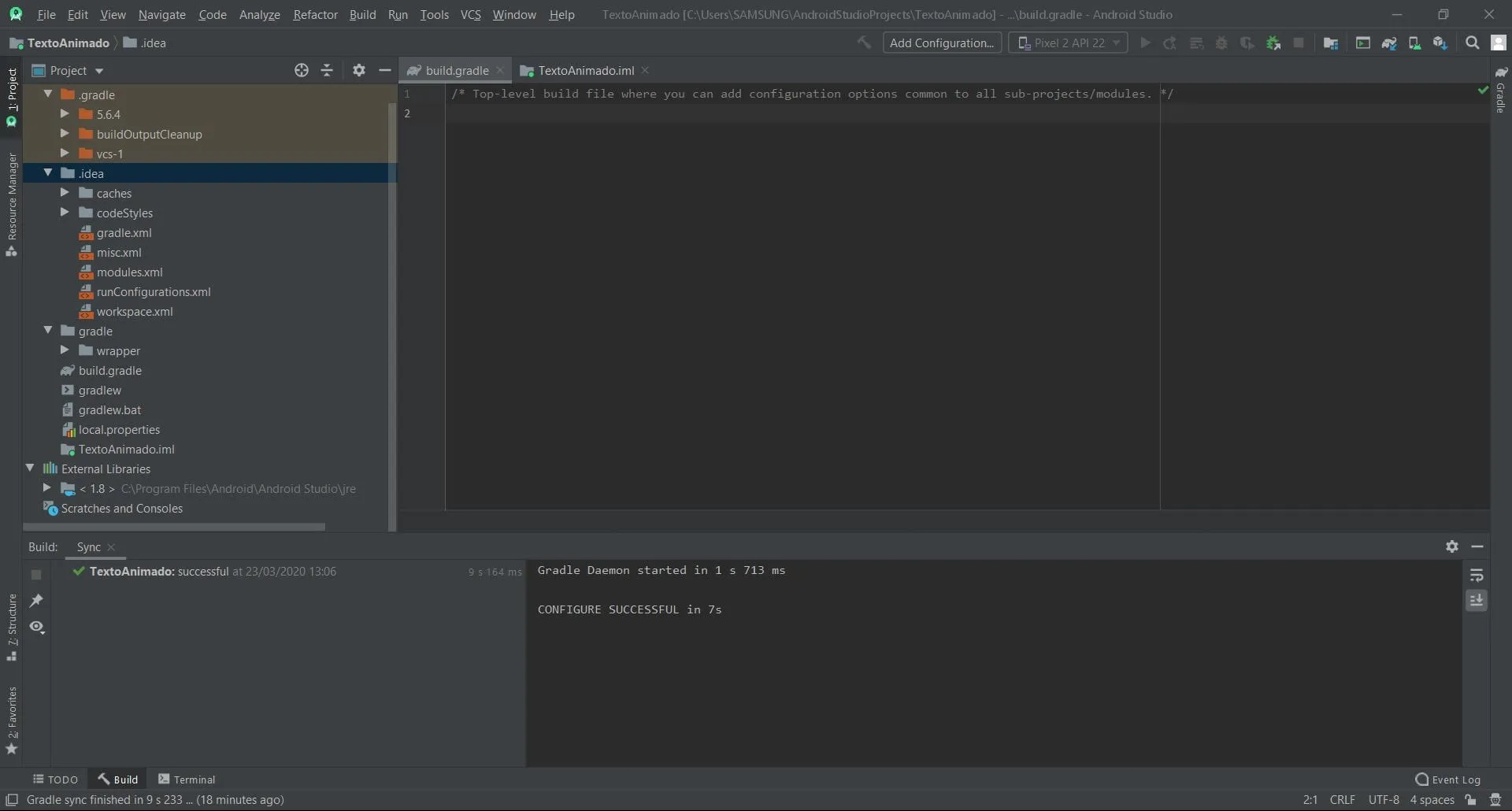1512x811 pixels.
Task: Click the Sync Project with Gradle Files icon
Action: pos(1389,43)
